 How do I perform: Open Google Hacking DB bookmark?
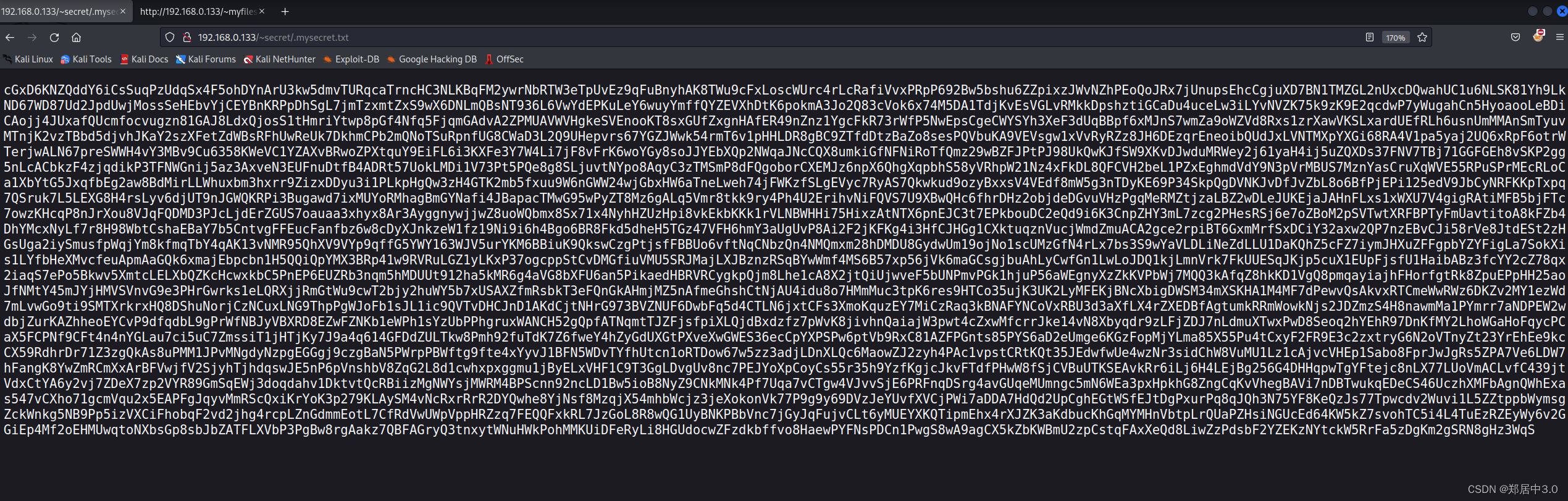tap(432, 59)
